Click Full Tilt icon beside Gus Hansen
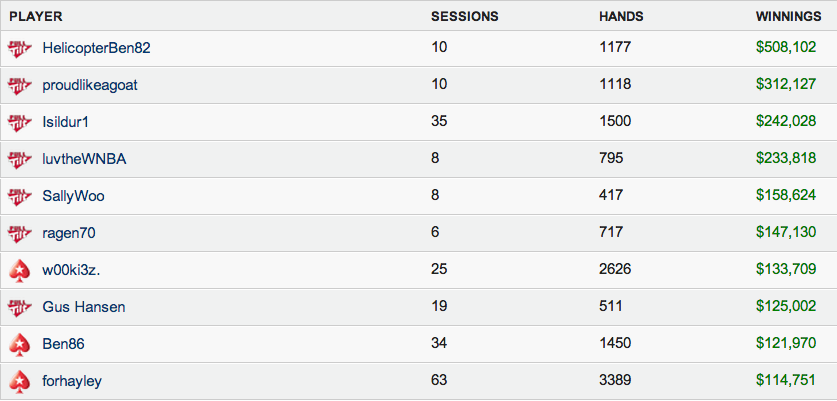This screenshot has height=401, width=837. (x=20, y=308)
